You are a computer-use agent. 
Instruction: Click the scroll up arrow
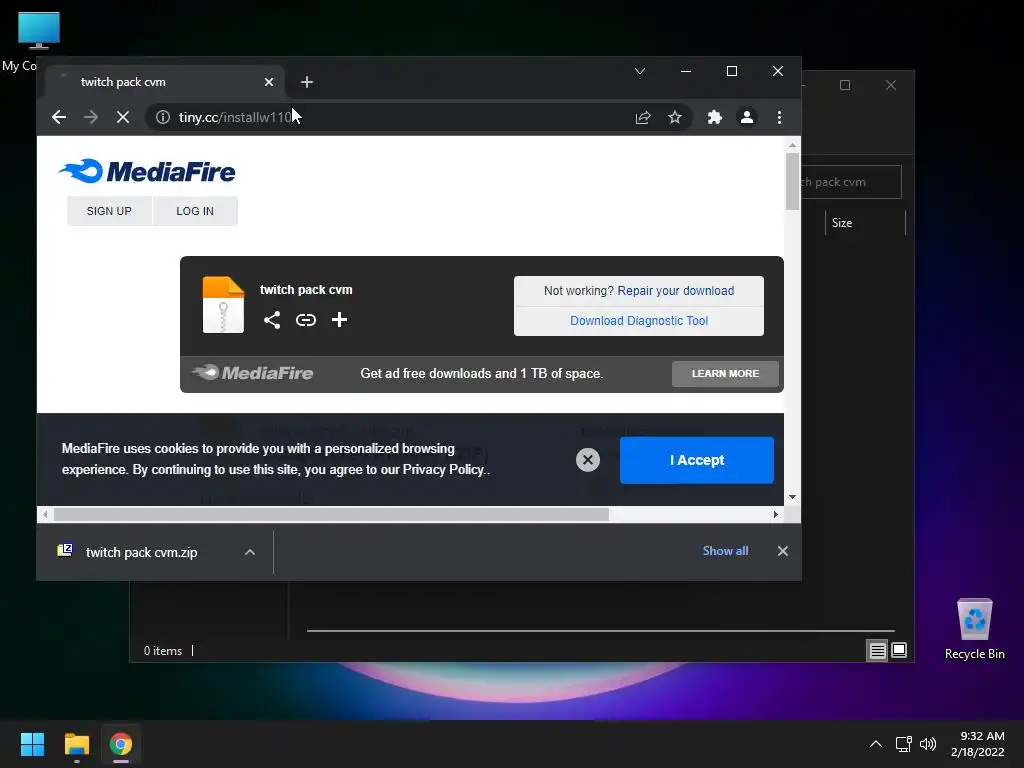click(x=792, y=145)
